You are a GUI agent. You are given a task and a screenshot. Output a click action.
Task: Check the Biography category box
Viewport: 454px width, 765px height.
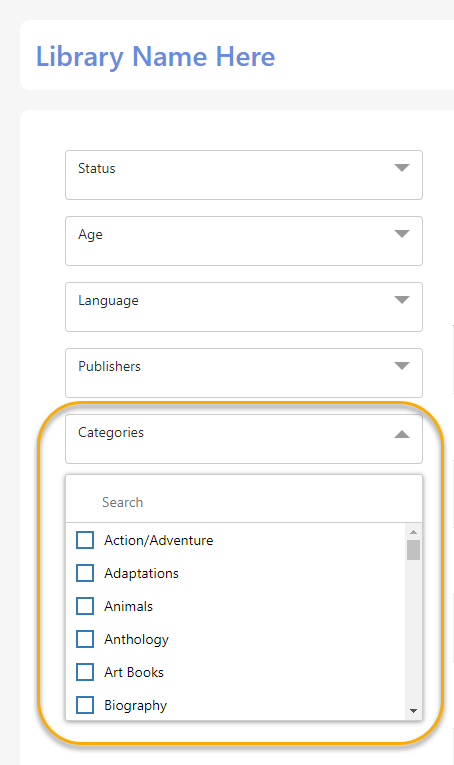(x=85, y=705)
